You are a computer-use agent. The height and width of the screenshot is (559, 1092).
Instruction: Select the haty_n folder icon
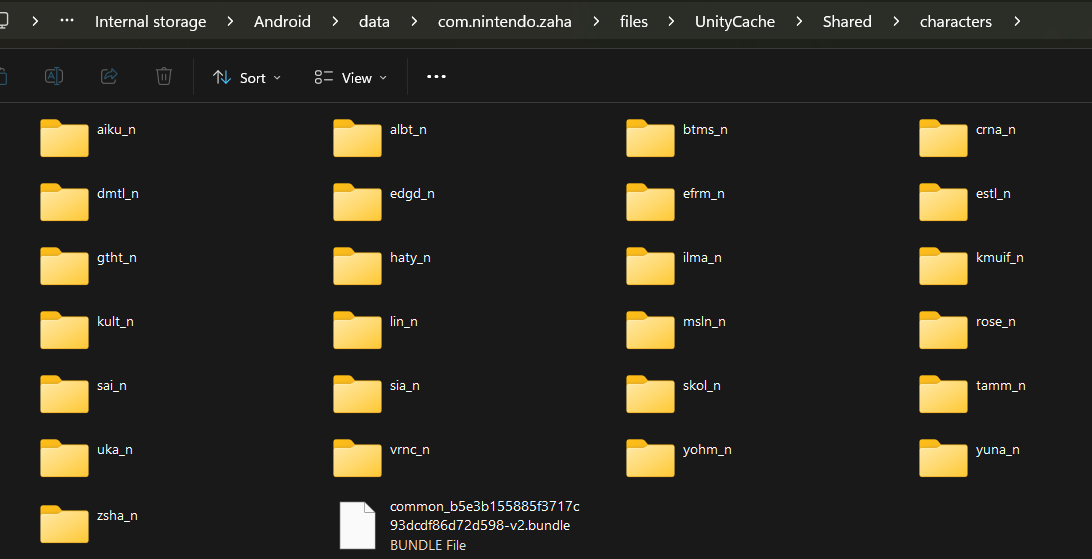click(357, 266)
